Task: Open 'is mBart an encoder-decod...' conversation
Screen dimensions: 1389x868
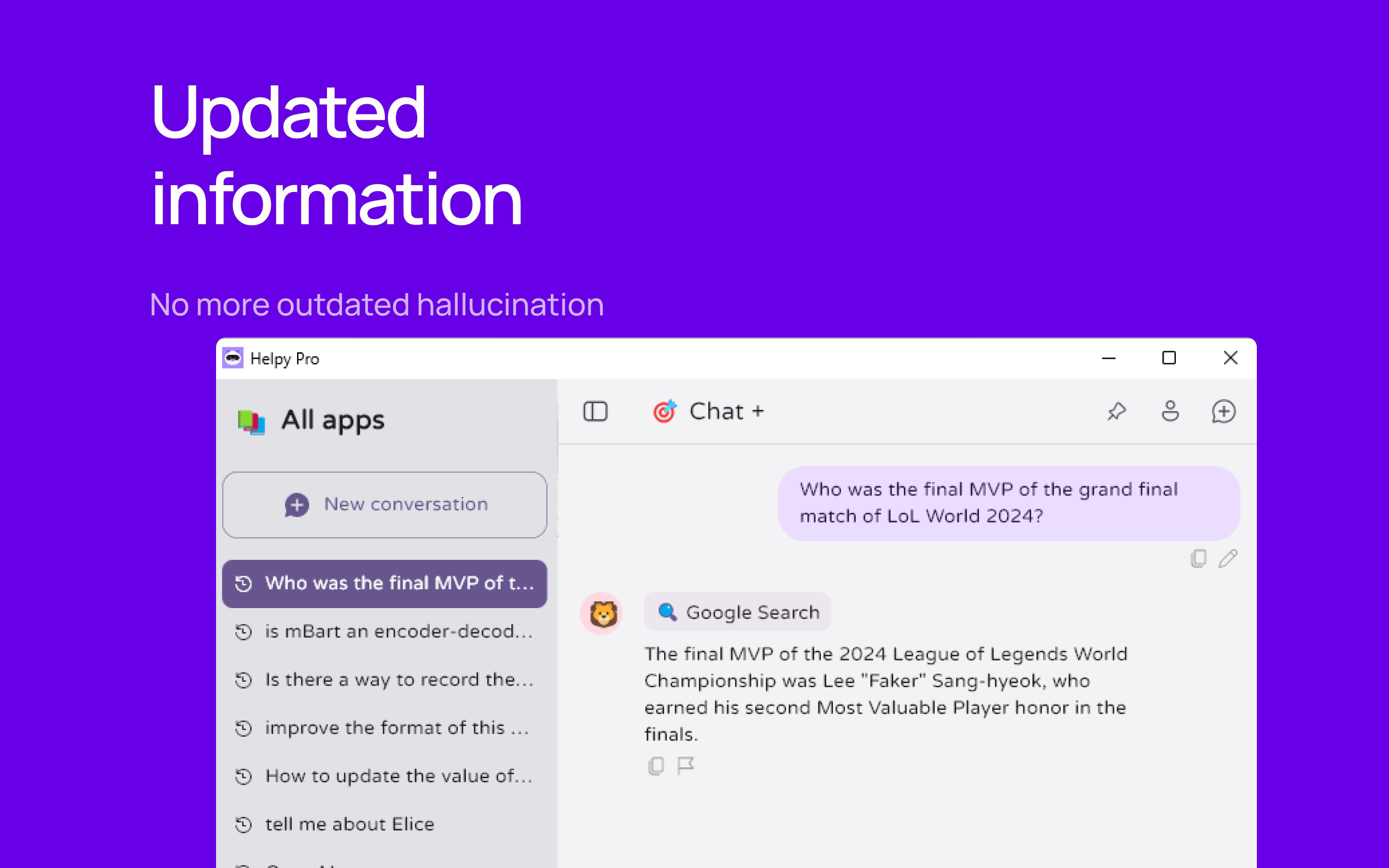Action: point(384,632)
